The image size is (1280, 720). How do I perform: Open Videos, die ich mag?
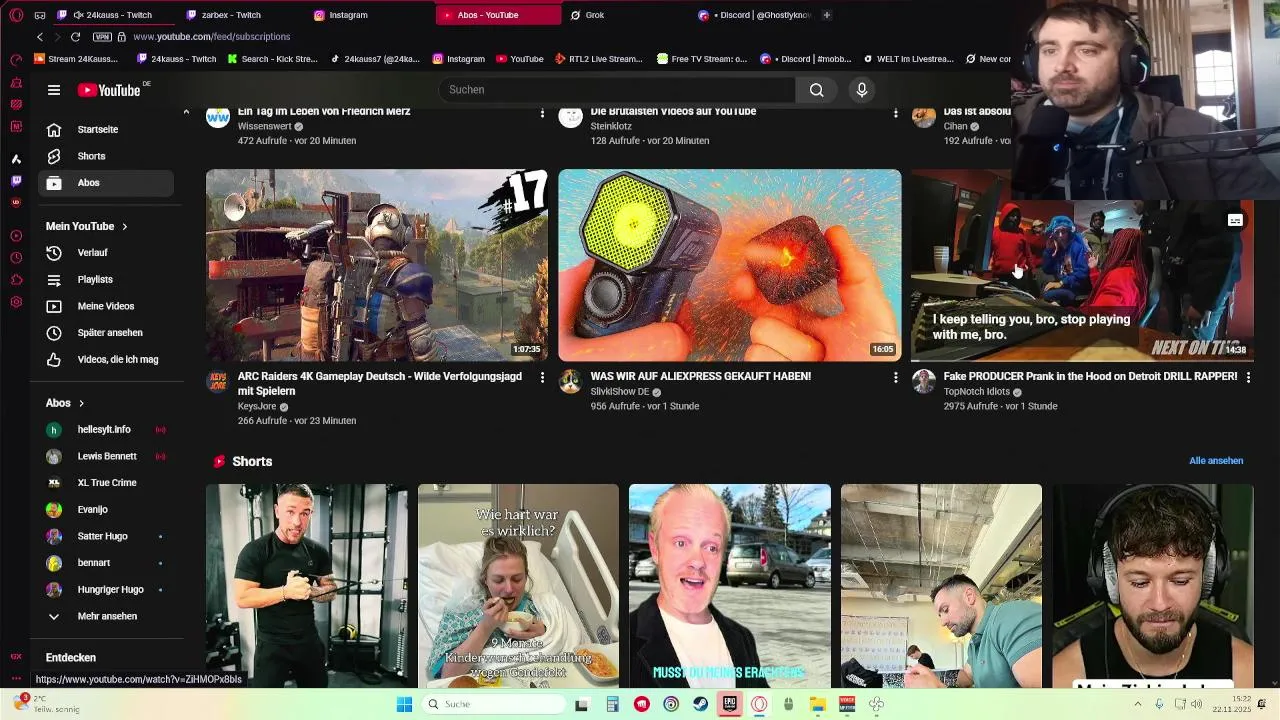pyautogui.click(x=106, y=359)
